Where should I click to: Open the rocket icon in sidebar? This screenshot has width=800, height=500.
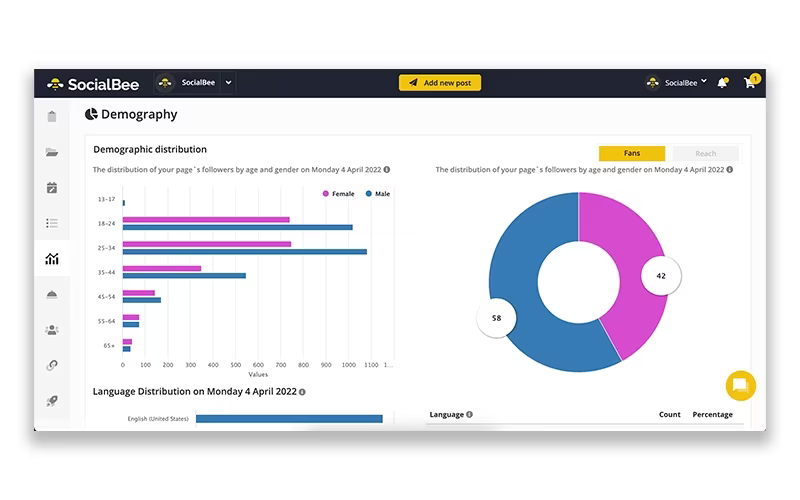(x=52, y=401)
